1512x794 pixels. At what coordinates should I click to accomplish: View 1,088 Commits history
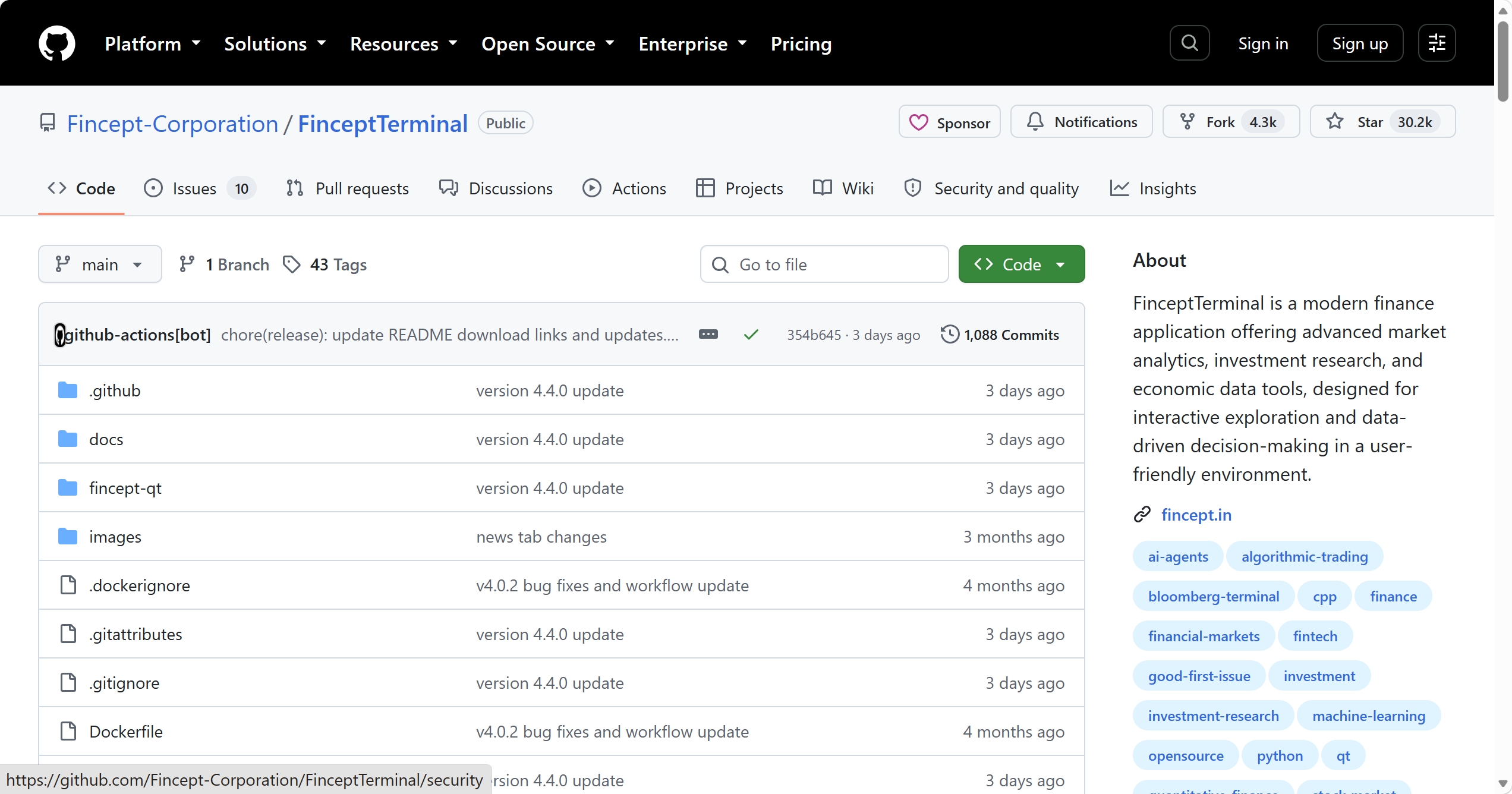(1000, 335)
